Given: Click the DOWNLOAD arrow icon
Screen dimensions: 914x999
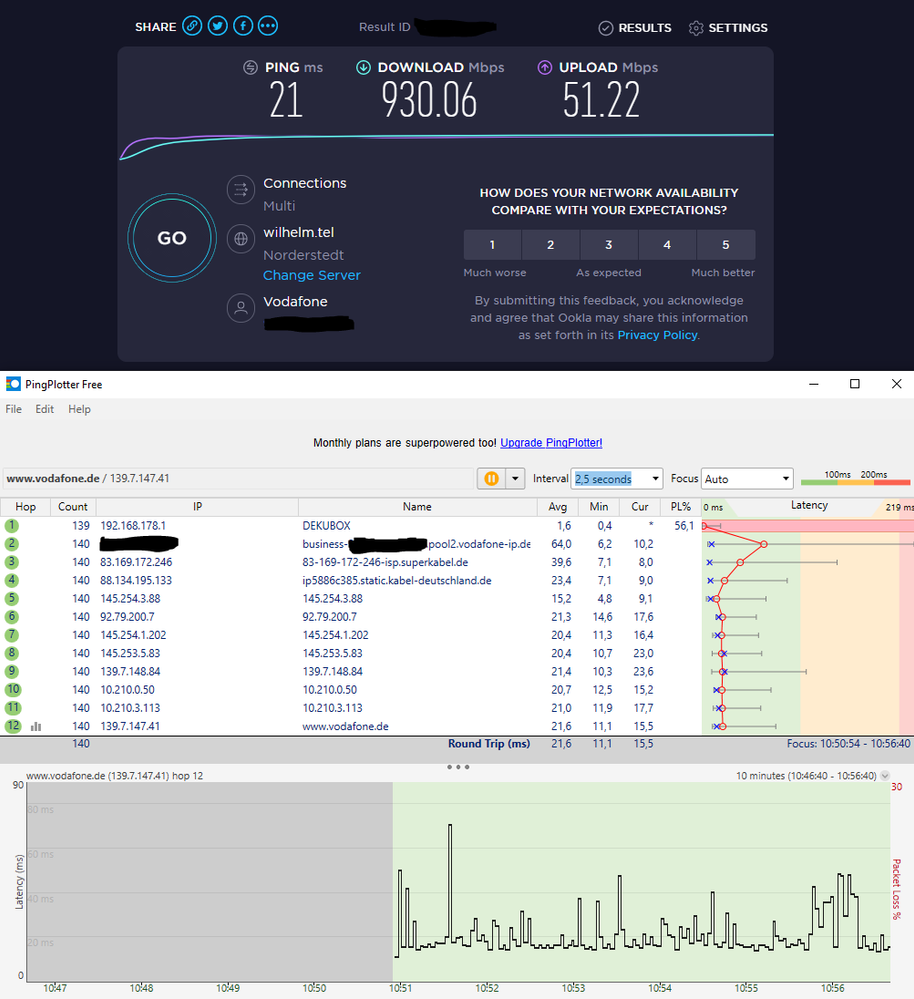Looking at the screenshot, I should [363, 67].
